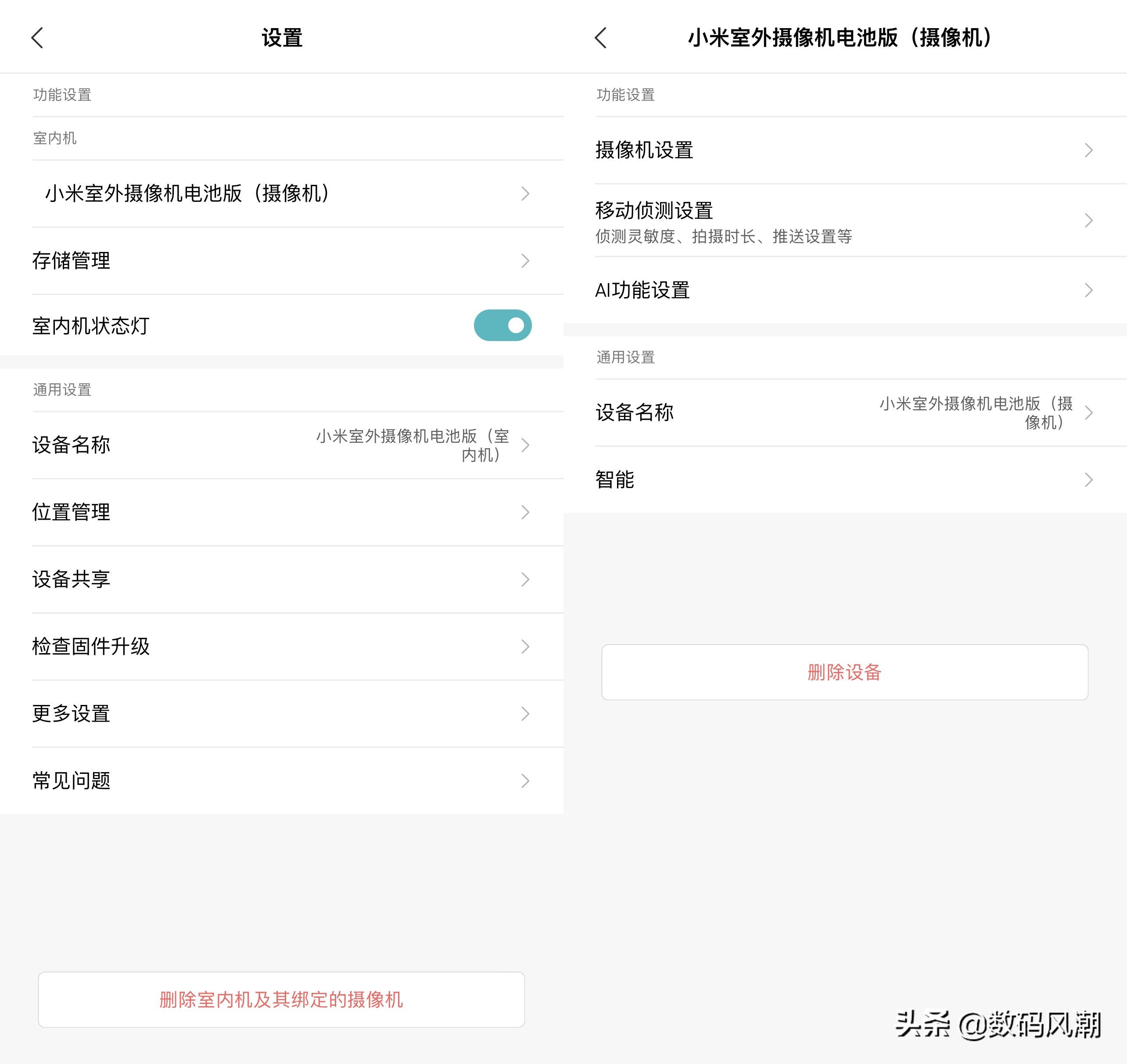Tap the 删除设备 button

pyautogui.click(x=844, y=672)
